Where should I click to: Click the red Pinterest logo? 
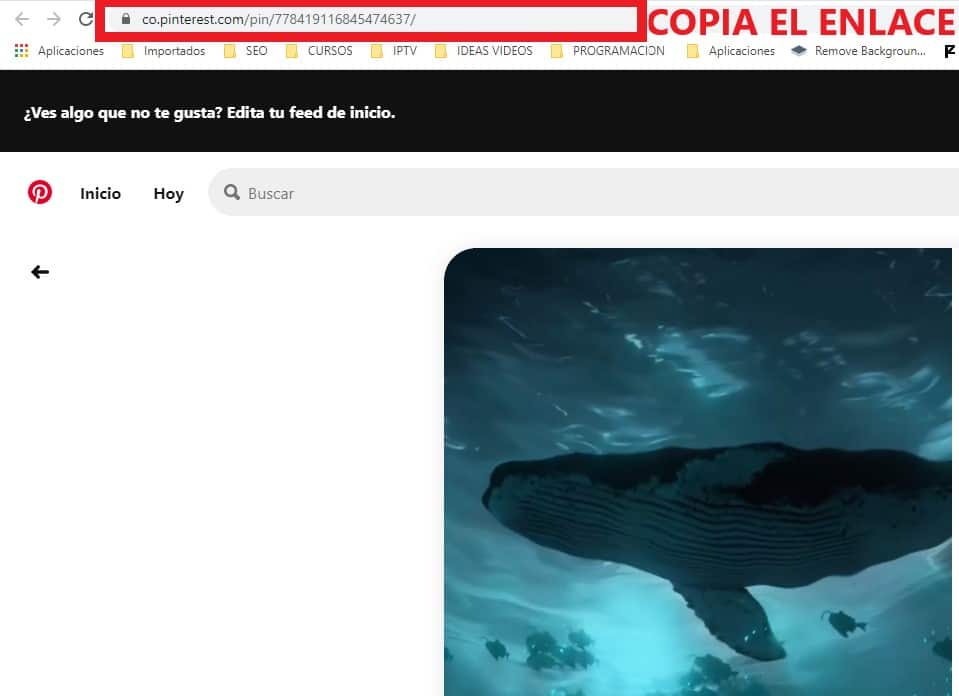[x=40, y=193]
